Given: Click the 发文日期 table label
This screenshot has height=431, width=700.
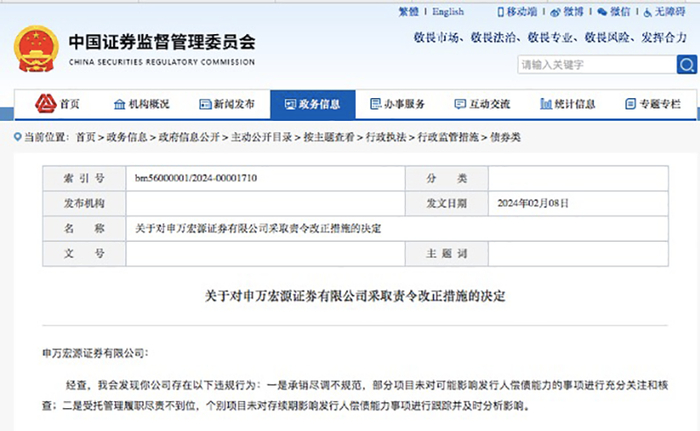Looking at the screenshot, I should pos(446,203).
